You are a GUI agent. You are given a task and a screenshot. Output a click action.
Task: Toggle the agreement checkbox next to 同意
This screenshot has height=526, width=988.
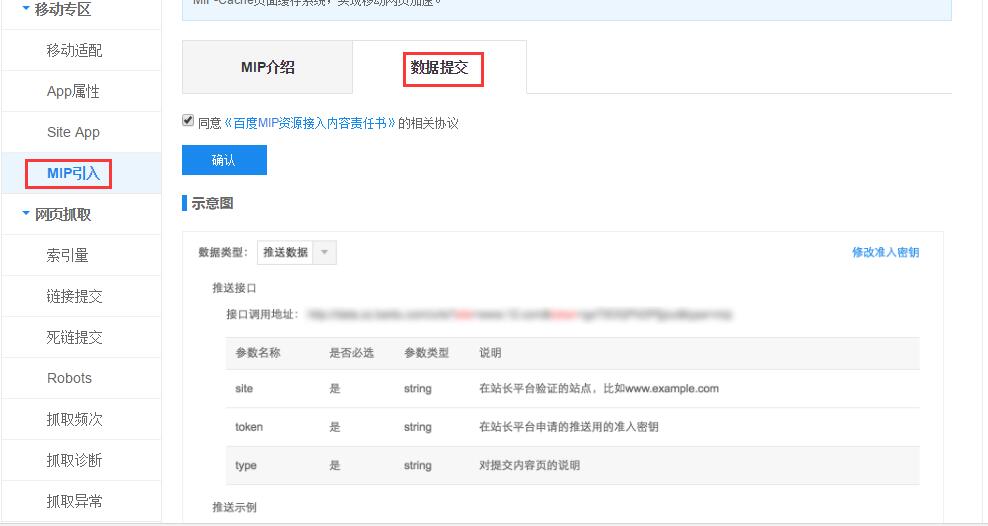[x=188, y=121]
